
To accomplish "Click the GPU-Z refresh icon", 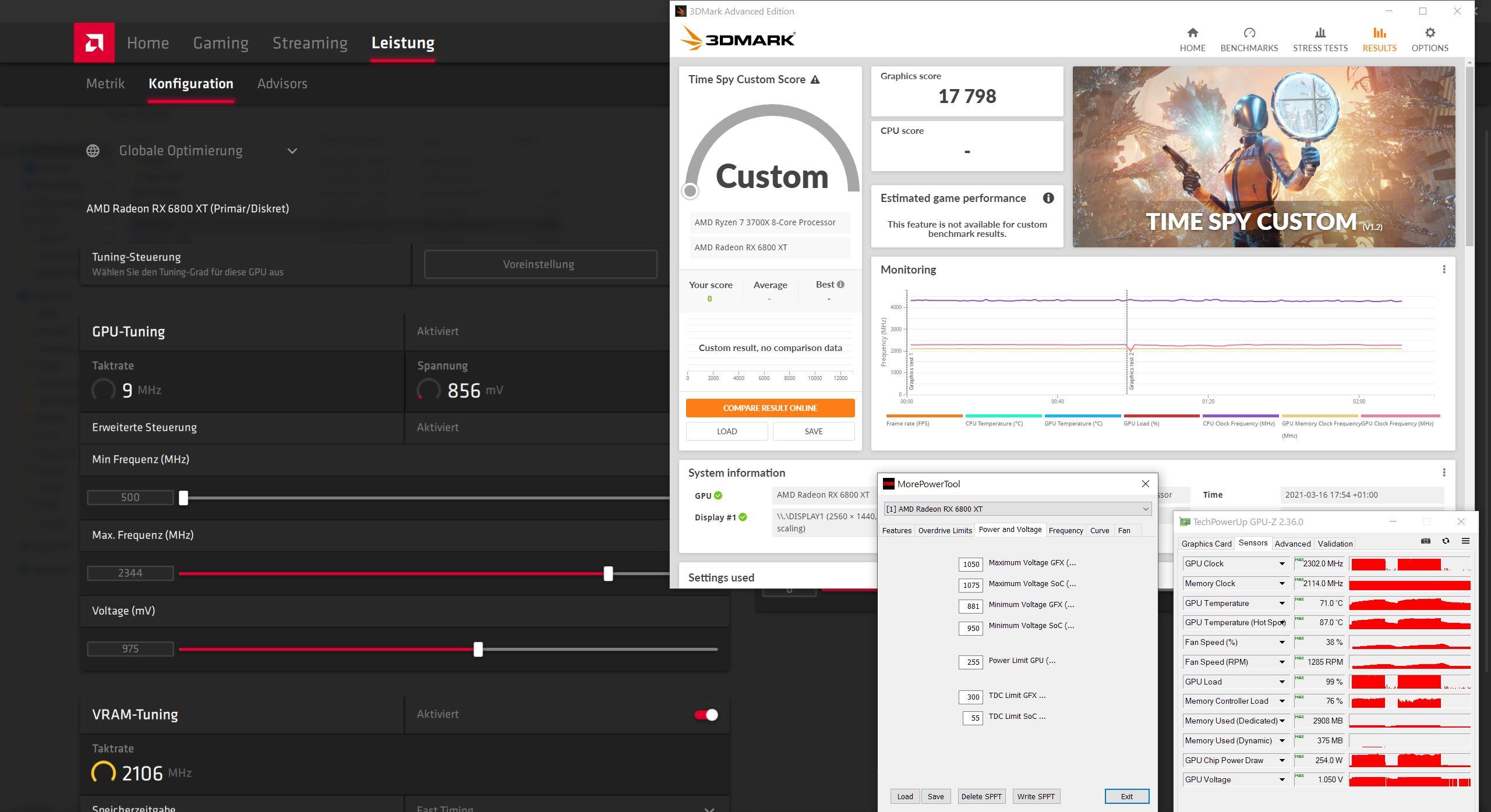I will (1446, 541).
